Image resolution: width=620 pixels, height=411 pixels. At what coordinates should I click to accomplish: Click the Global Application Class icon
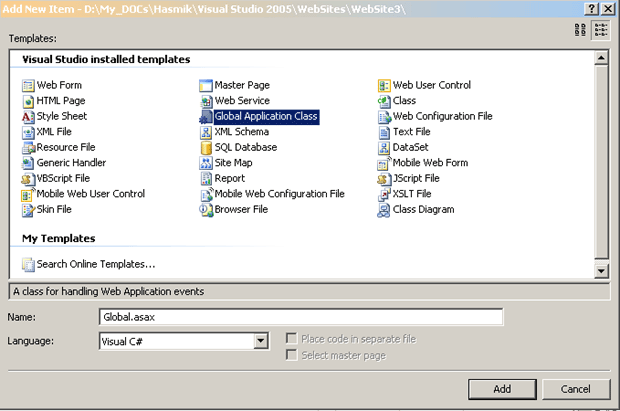206,117
